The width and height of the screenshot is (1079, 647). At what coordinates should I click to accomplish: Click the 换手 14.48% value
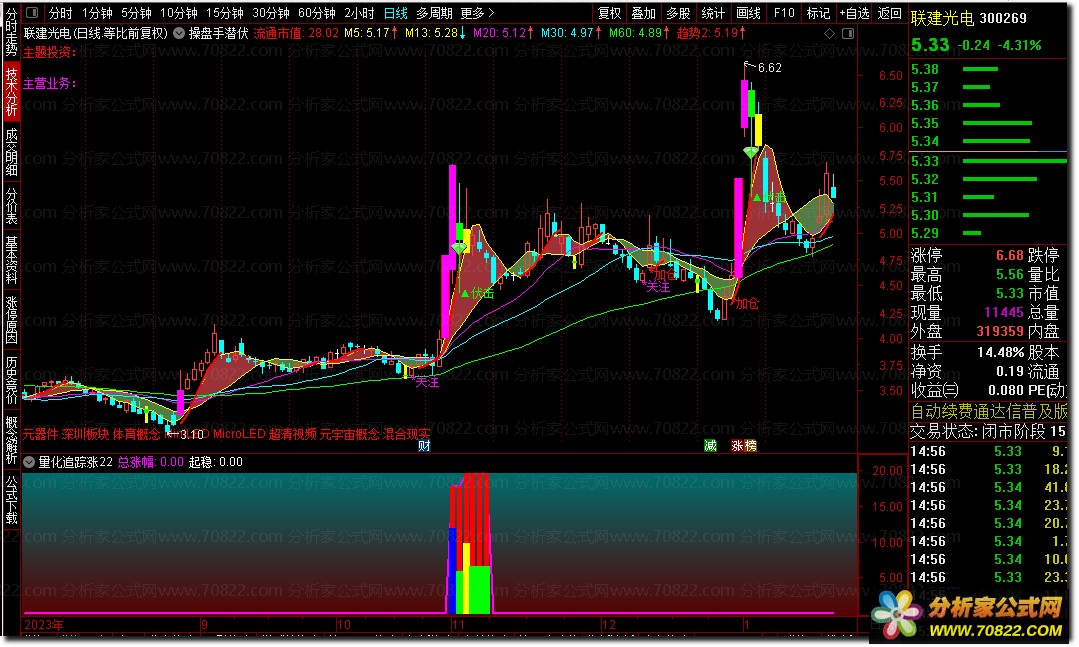1001,352
